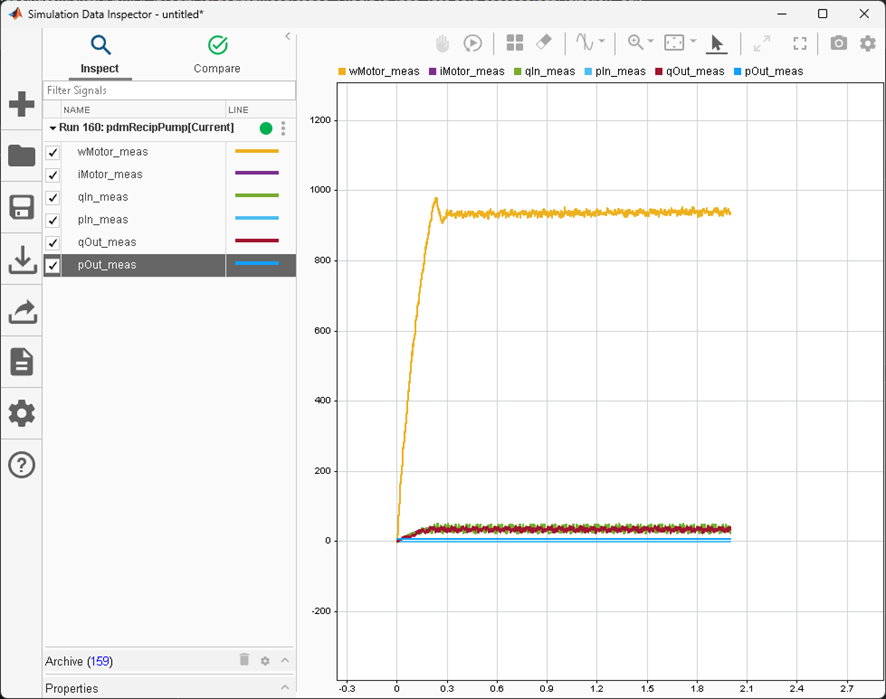Click the maximize subplot diagonal arrows icon
The width and height of the screenshot is (886, 699).
coord(762,43)
